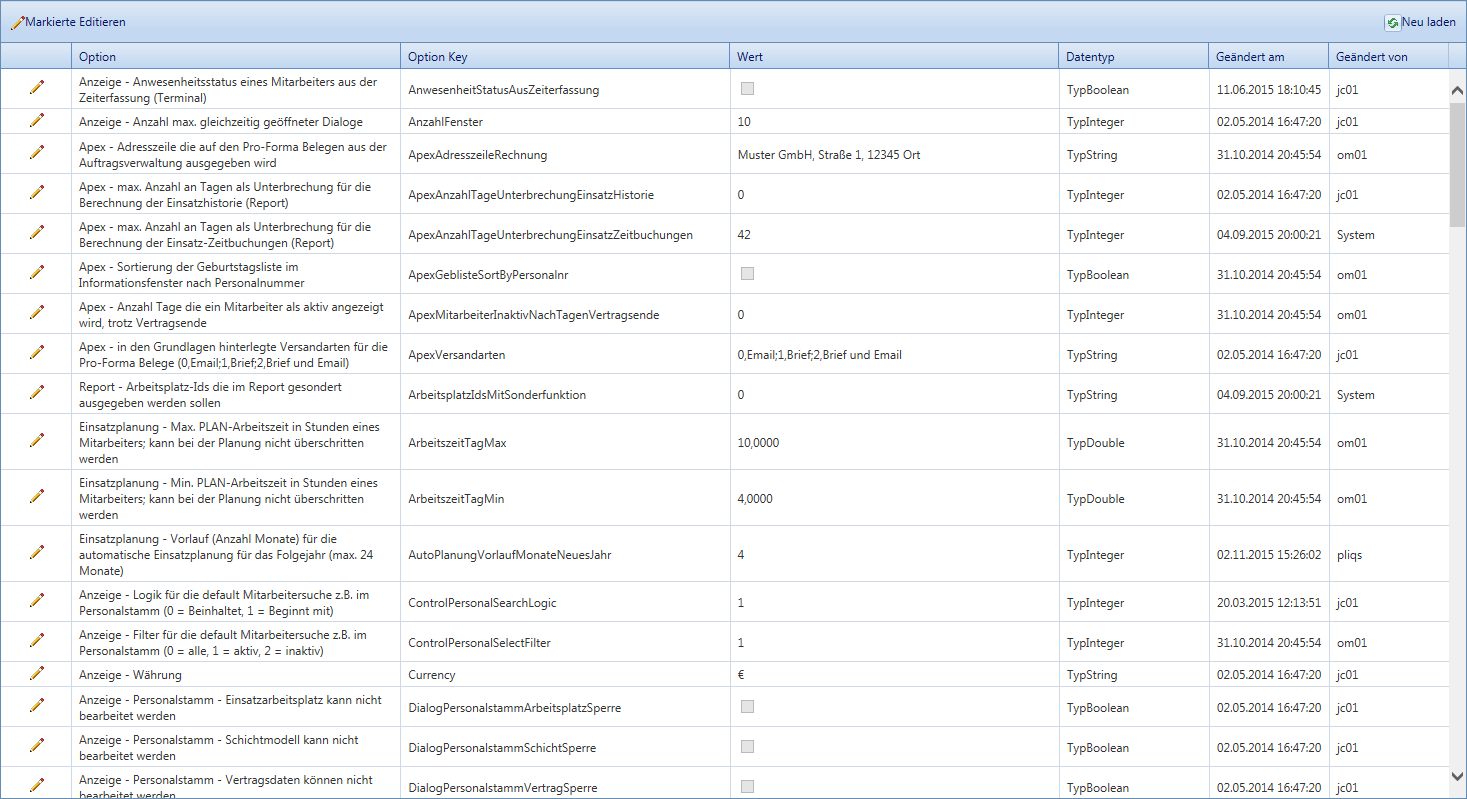Click 'System' in the ArbeitsplatzIdsMitSonderfunktion row

[x=1355, y=395]
